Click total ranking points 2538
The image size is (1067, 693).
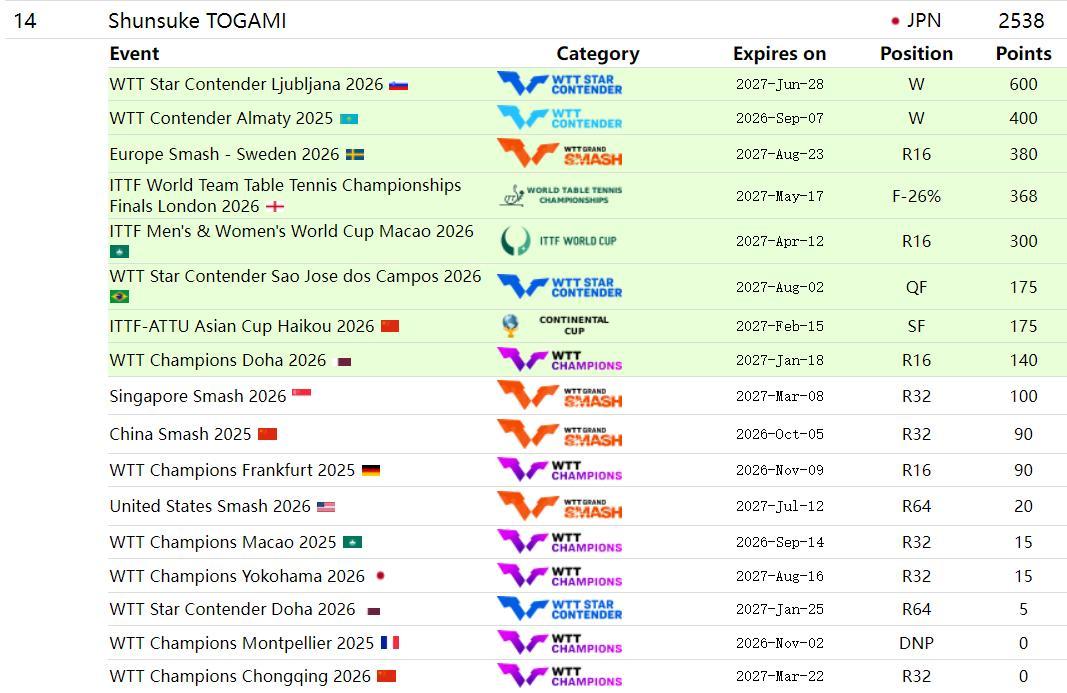coord(1021,21)
